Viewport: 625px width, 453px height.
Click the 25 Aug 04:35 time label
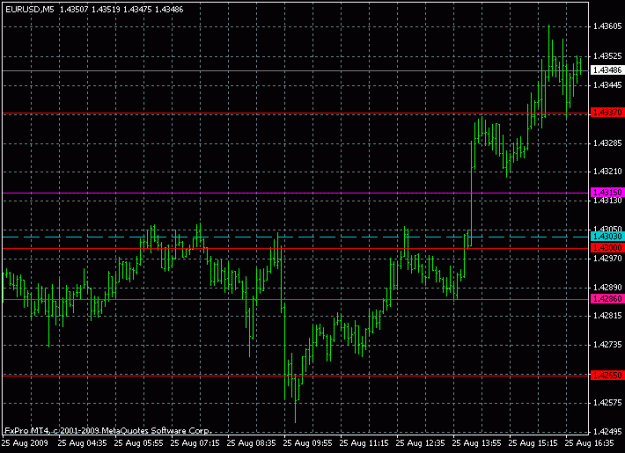click(x=82, y=443)
